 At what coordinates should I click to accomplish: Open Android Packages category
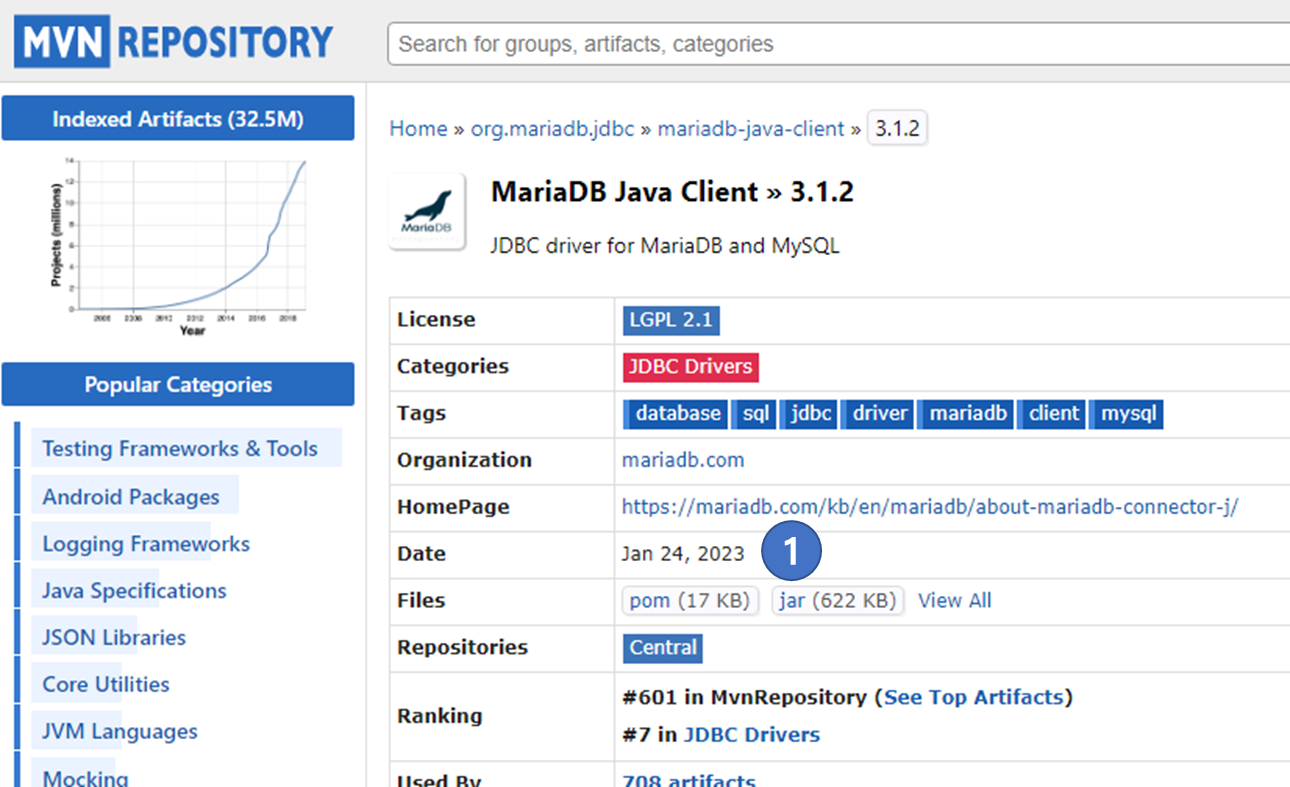(131, 497)
